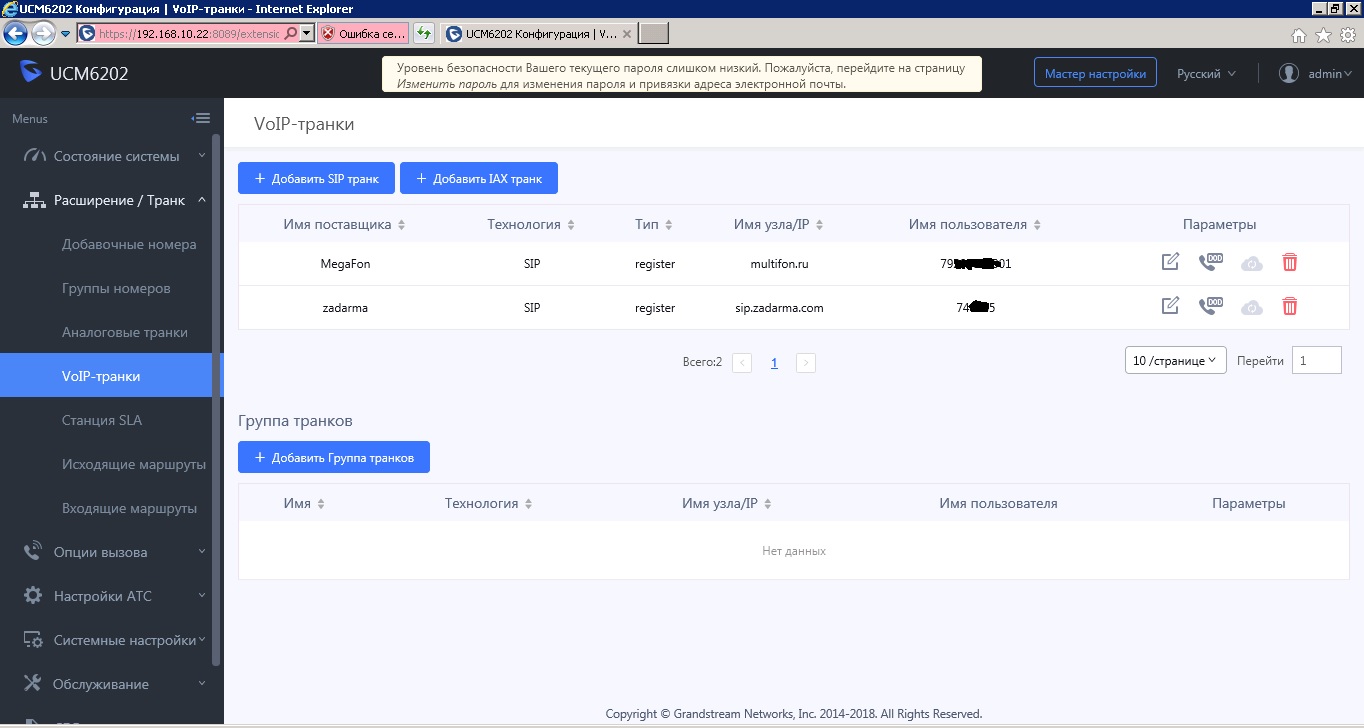1364x728 pixels.
Task: Follow the Изменить пароль link
Action: (447, 84)
